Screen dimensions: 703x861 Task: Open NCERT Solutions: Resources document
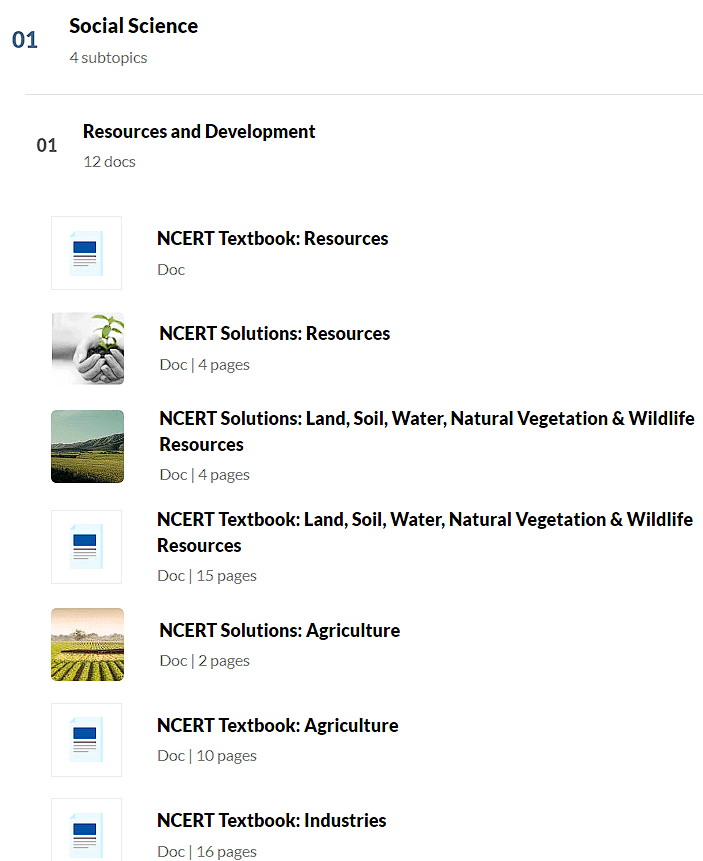274,334
